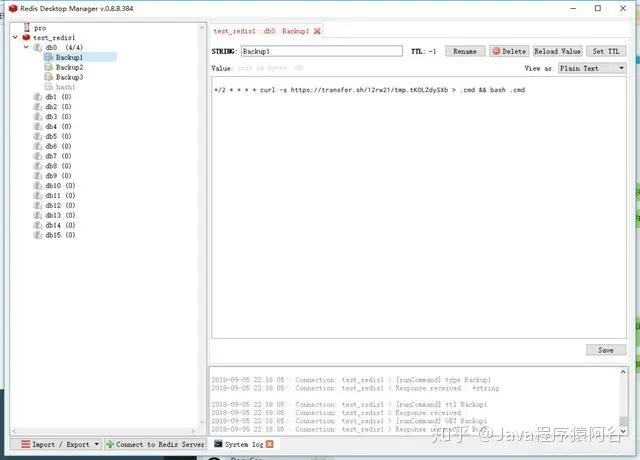Click the db11 database icon
This screenshot has width=640, height=460.
[x=38, y=196]
